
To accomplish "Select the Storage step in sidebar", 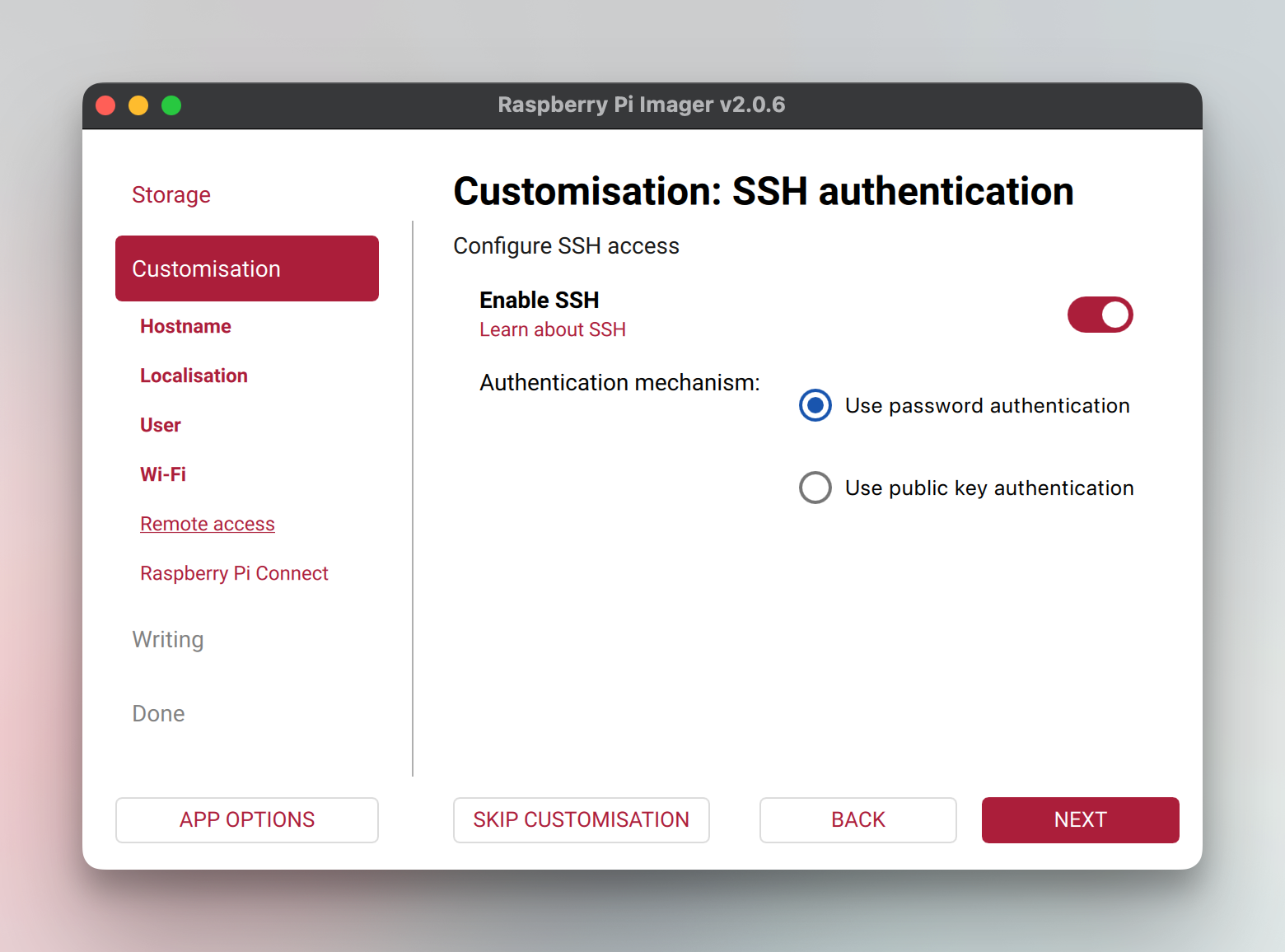I will click(171, 194).
